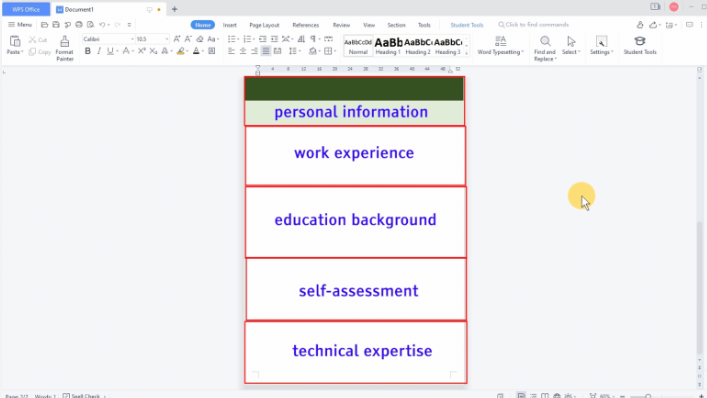Screen dimensions: 707x398
Task: Toggle Spell Check in status bar
Action: 81,396
